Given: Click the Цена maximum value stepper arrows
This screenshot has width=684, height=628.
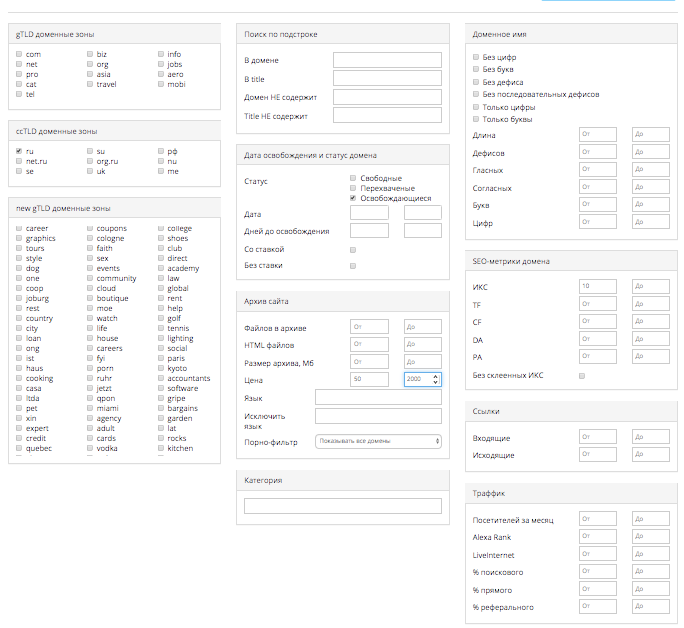Looking at the screenshot, I should click(435, 380).
